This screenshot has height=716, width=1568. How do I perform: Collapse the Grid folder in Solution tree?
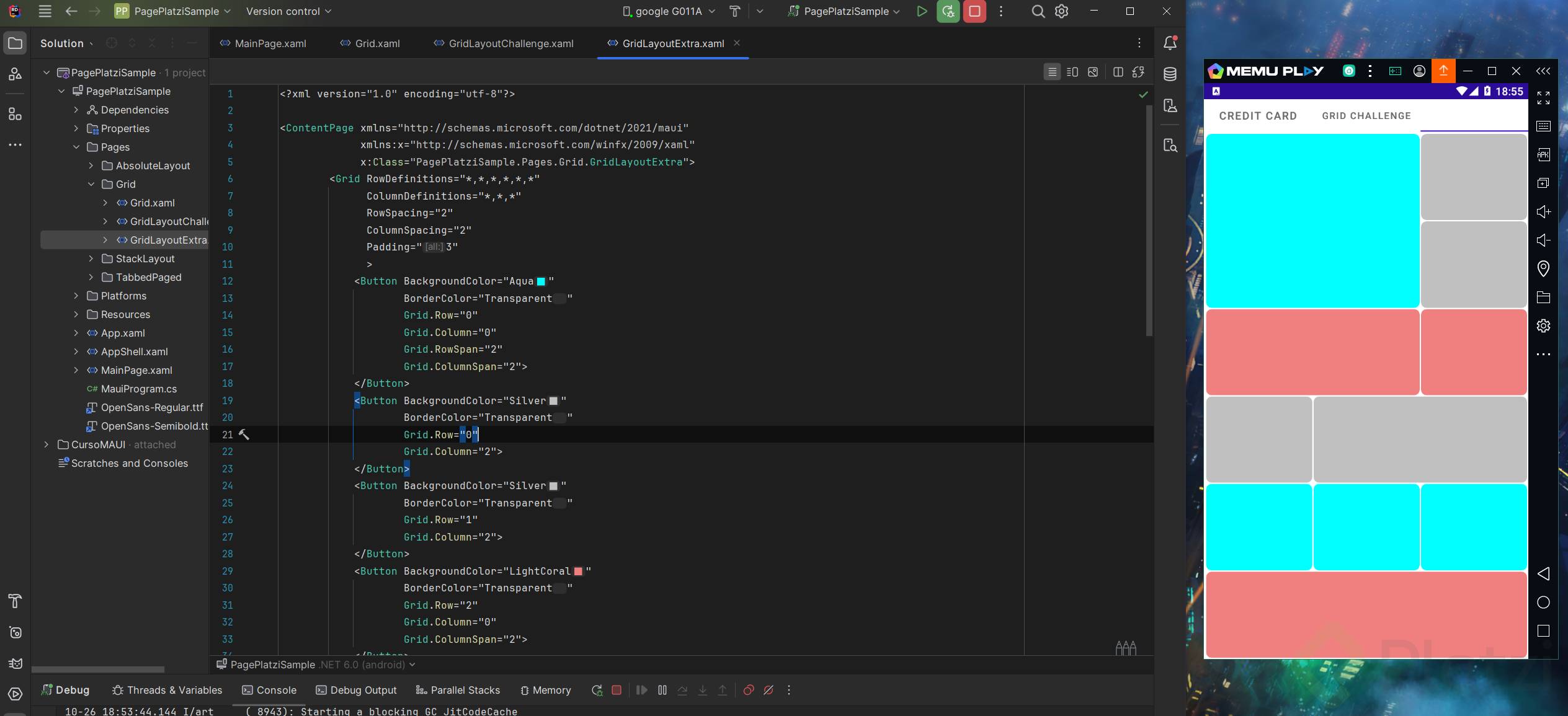pyautogui.click(x=91, y=184)
